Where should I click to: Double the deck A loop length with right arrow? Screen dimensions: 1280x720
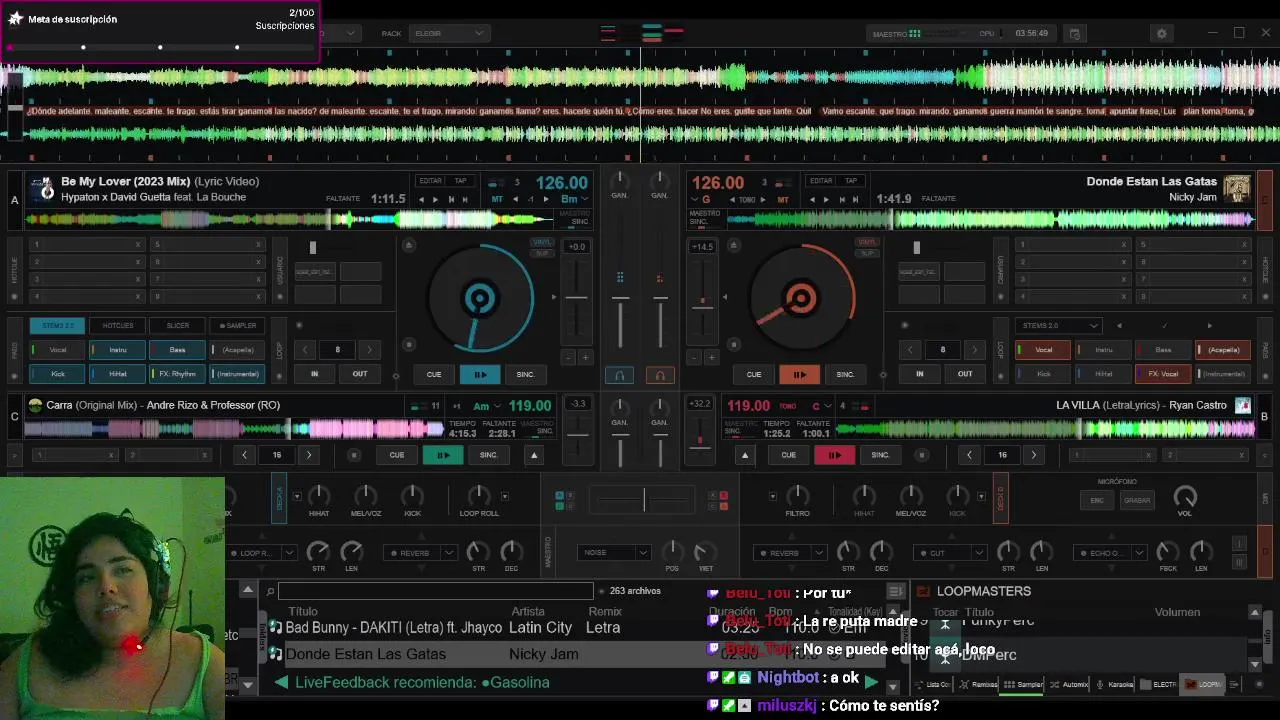pyautogui.click(x=369, y=350)
